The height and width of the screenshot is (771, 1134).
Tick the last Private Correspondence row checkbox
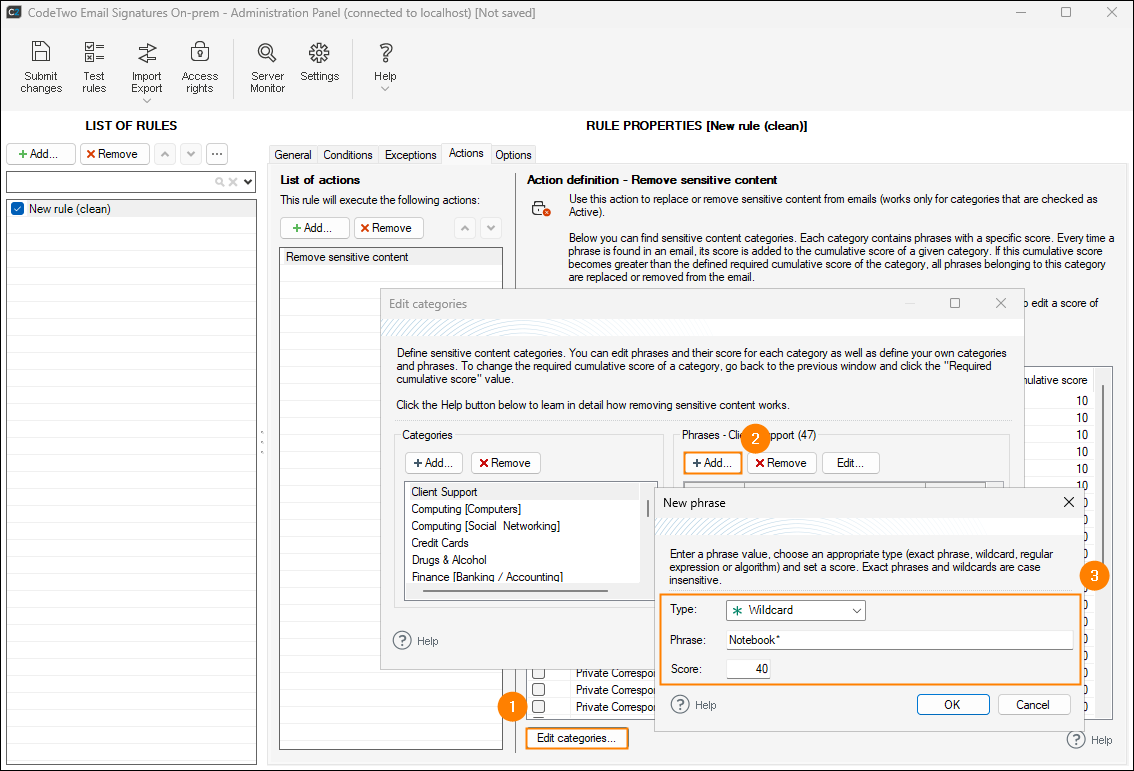click(x=538, y=706)
